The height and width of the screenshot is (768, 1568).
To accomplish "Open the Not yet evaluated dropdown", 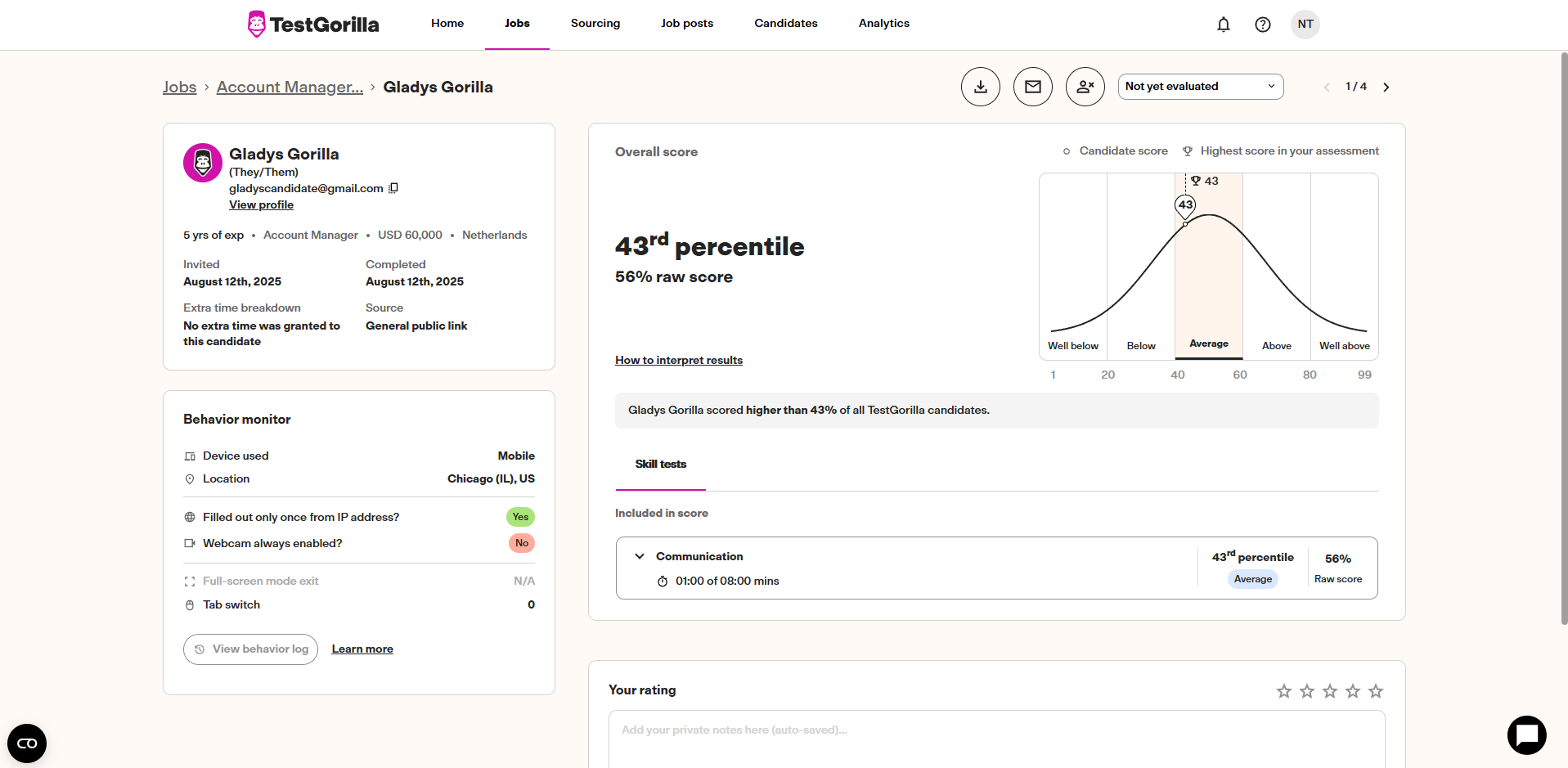I will pos(1200,87).
